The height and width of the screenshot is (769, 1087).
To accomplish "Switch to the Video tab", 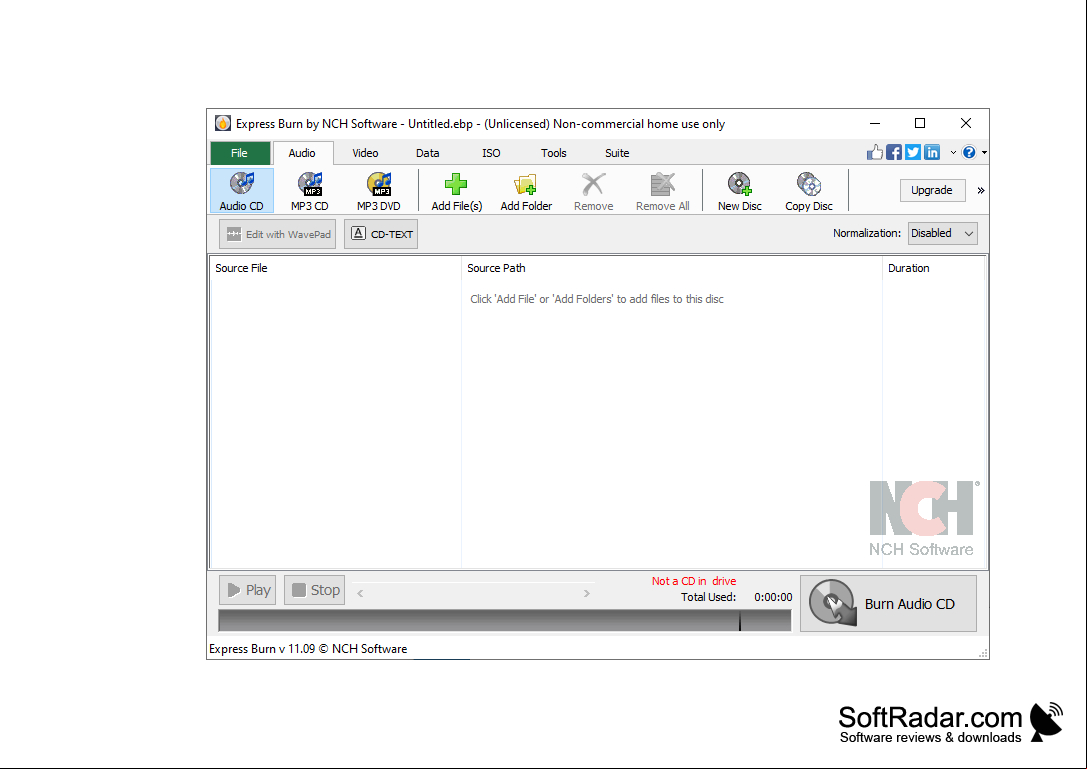I will pyautogui.click(x=365, y=153).
